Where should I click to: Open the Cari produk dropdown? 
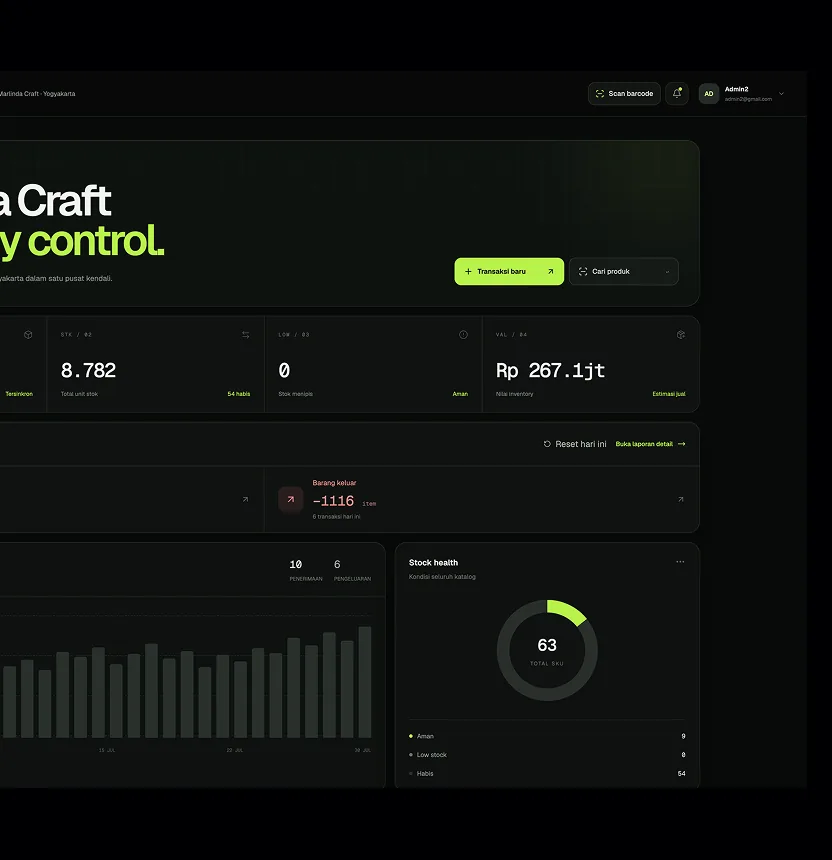pos(624,271)
